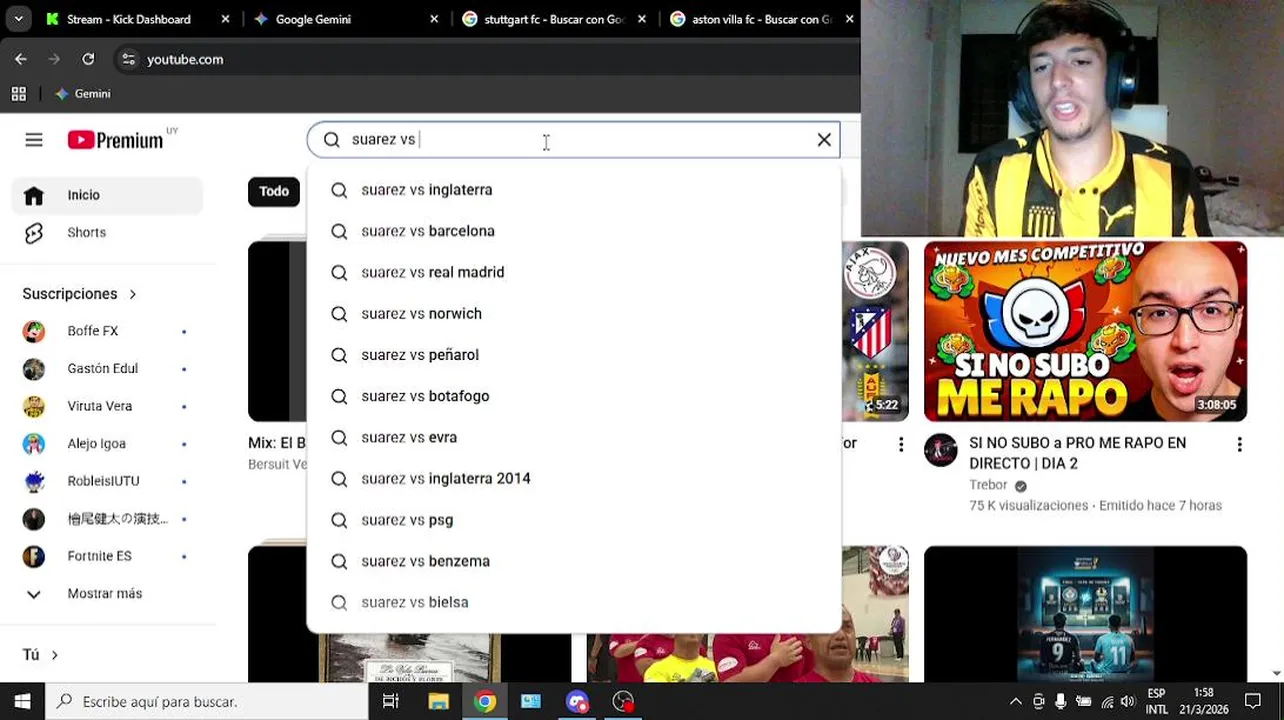
Task: Open the Inicio sidebar item
Action: point(107,195)
